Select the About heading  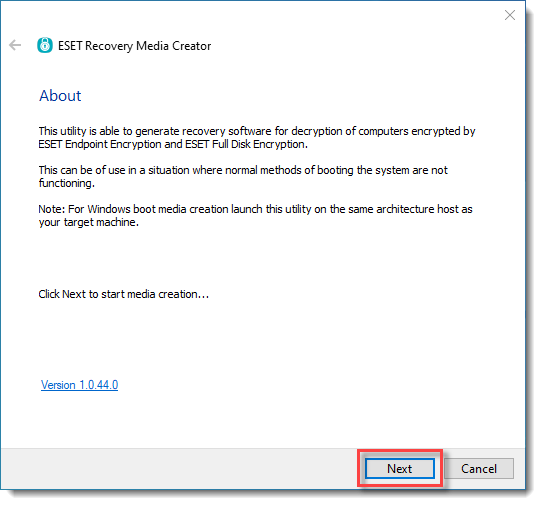pos(60,96)
